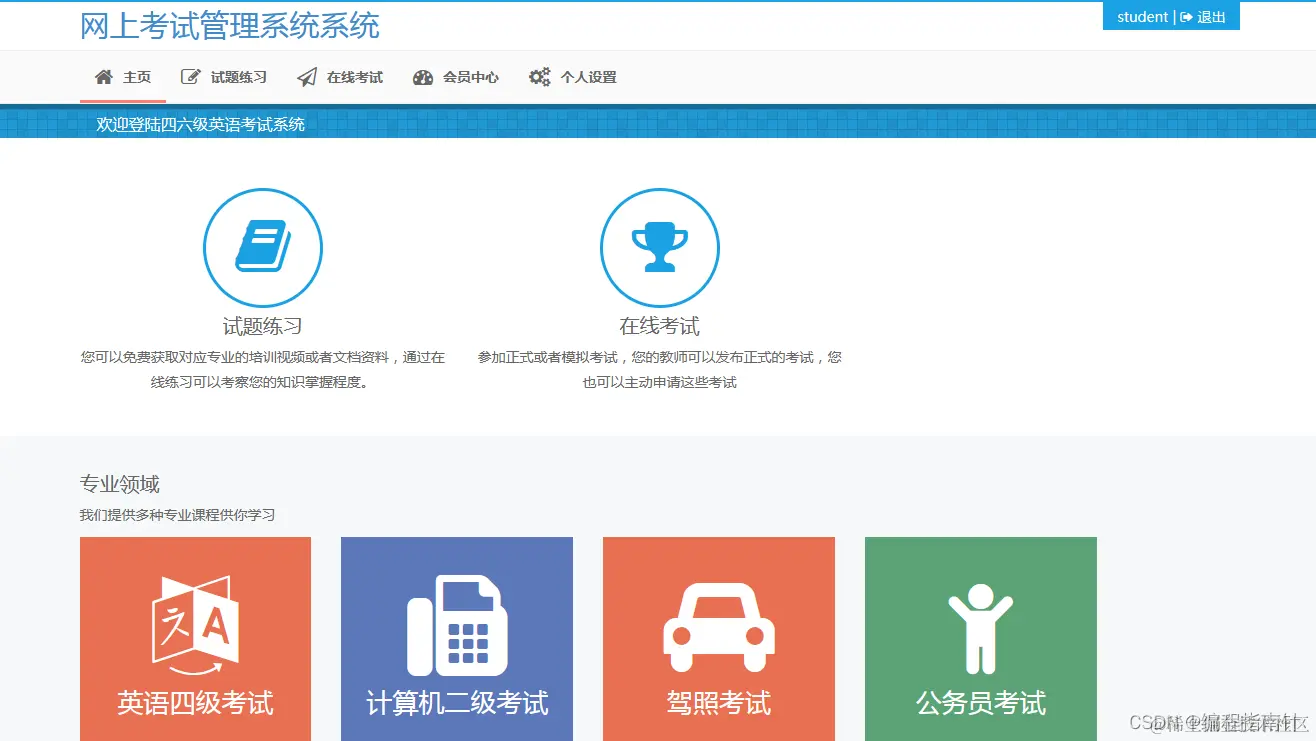Open the 试题练习 menu item
The image size is (1316, 741).
pyautogui.click(x=224, y=77)
